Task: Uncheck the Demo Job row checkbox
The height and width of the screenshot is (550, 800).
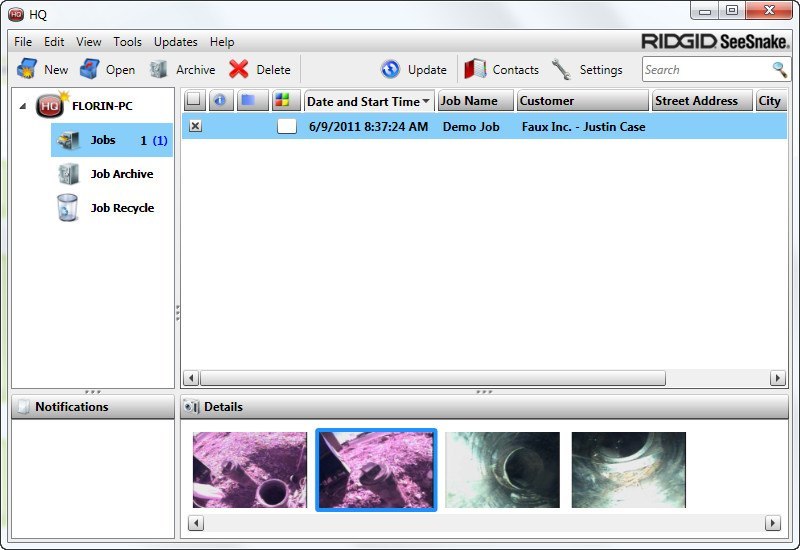Action: (x=195, y=126)
